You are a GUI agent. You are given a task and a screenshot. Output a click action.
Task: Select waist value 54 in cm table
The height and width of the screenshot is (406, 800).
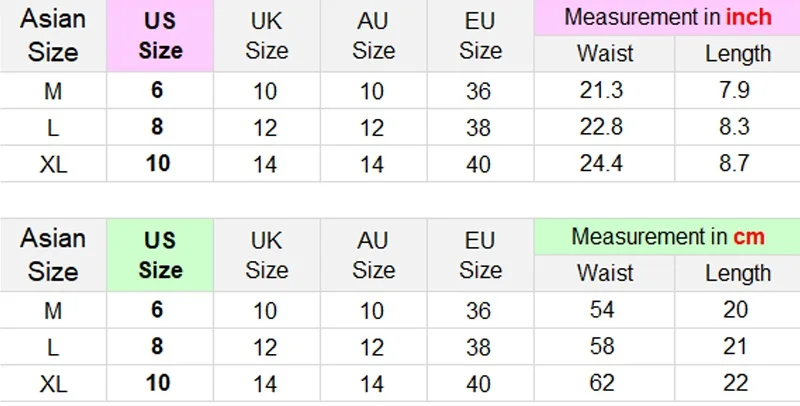pos(602,310)
